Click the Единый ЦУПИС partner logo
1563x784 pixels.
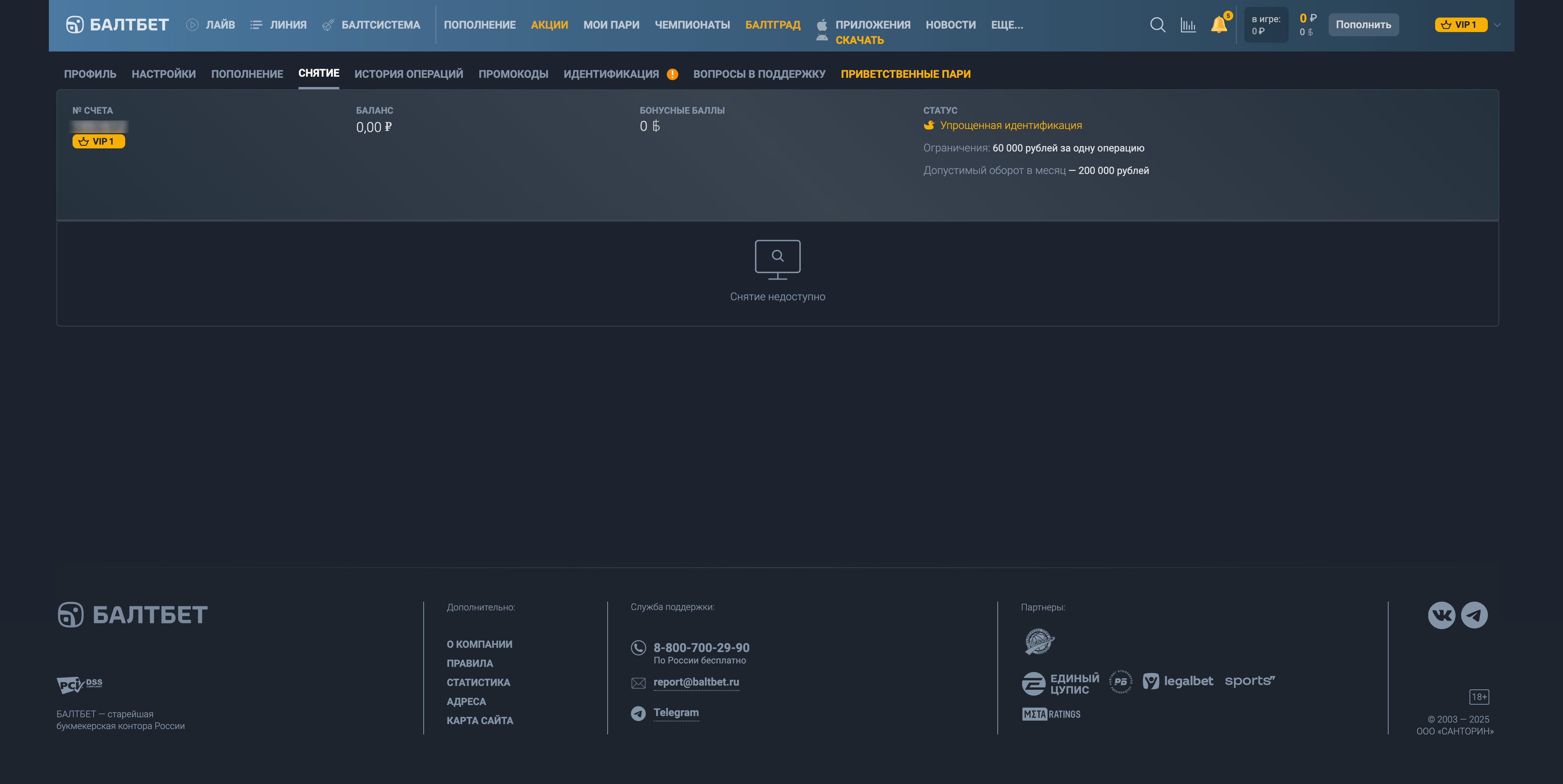1061,683
